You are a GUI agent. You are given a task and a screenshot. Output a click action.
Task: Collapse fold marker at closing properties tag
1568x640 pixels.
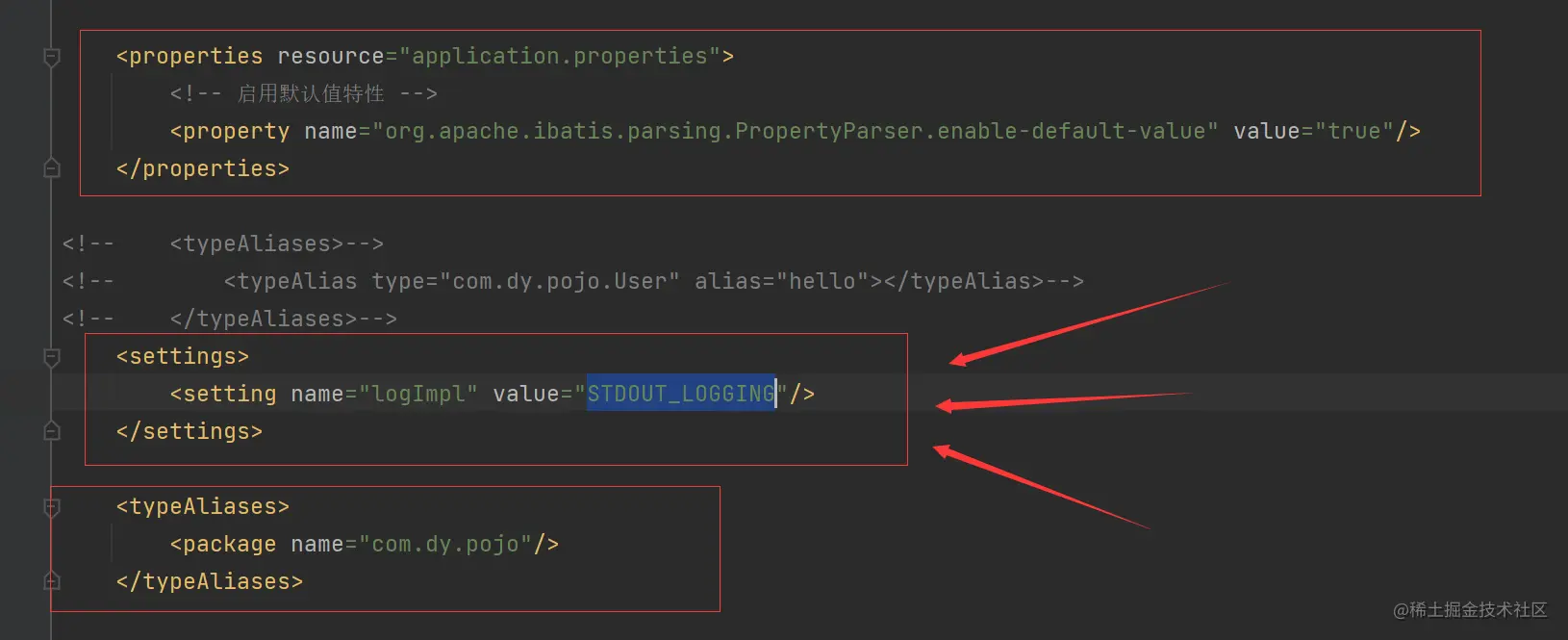tap(52, 168)
